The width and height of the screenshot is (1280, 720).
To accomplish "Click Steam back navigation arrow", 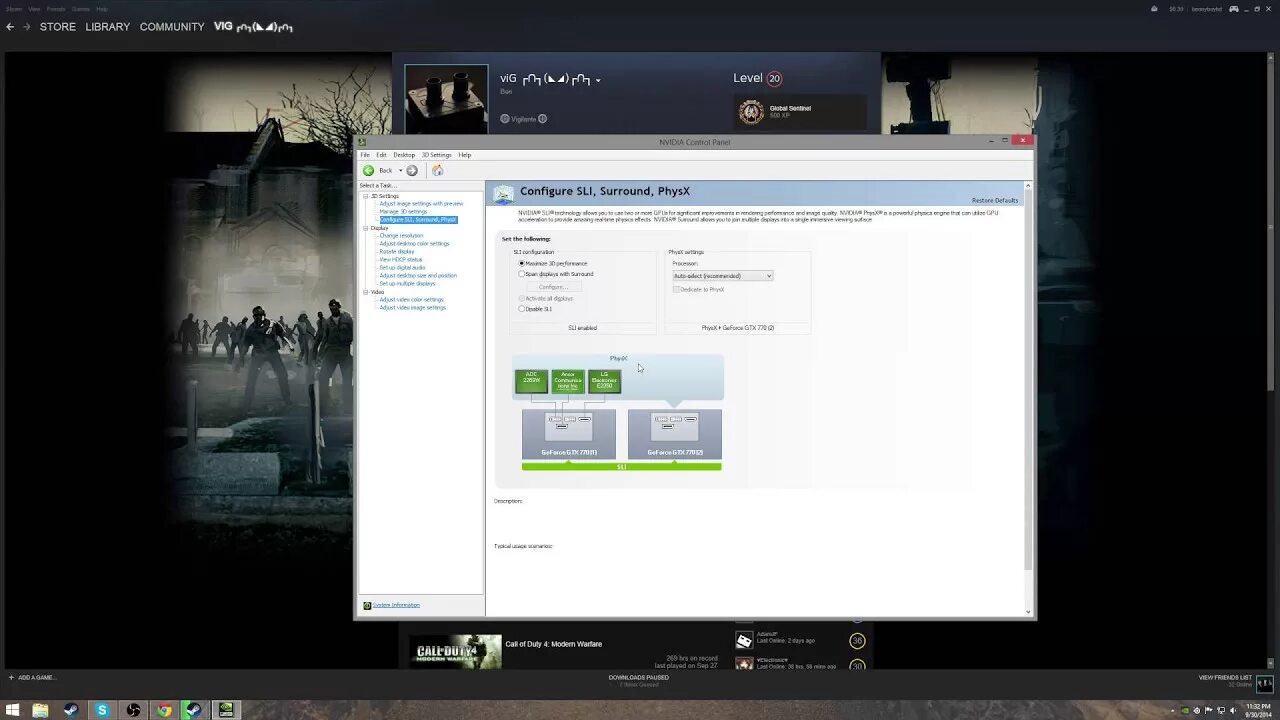I will pos(10,27).
